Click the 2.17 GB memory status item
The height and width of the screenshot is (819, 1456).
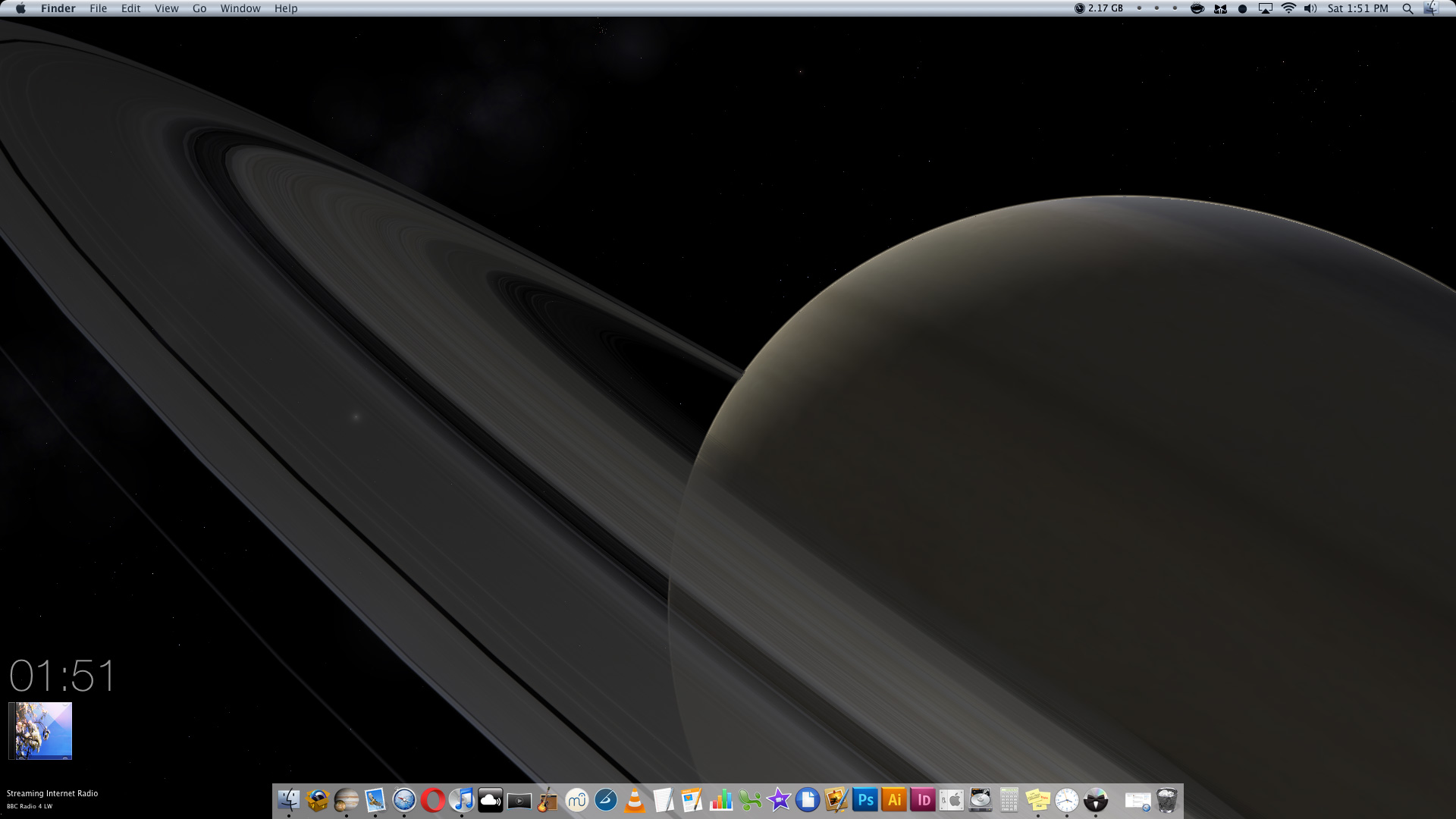click(1099, 8)
